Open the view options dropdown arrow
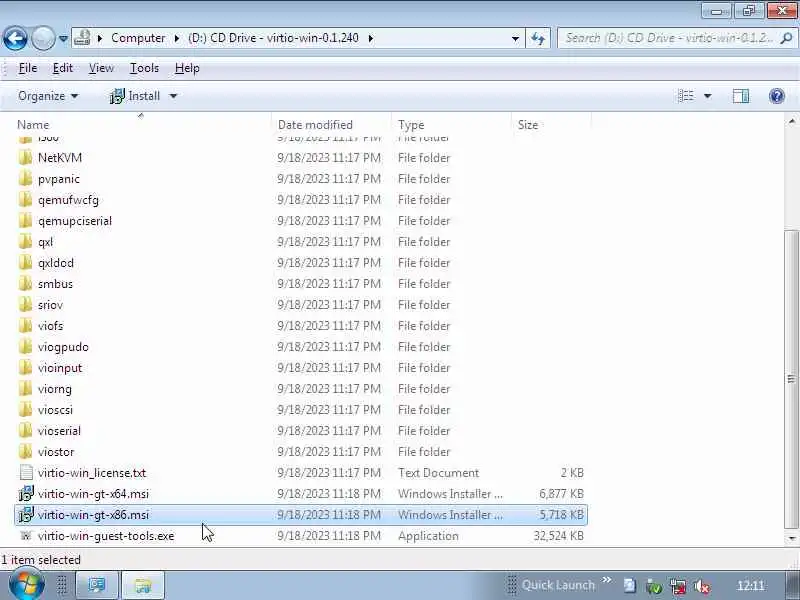Image resolution: width=800 pixels, height=600 pixels. (708, 96)
